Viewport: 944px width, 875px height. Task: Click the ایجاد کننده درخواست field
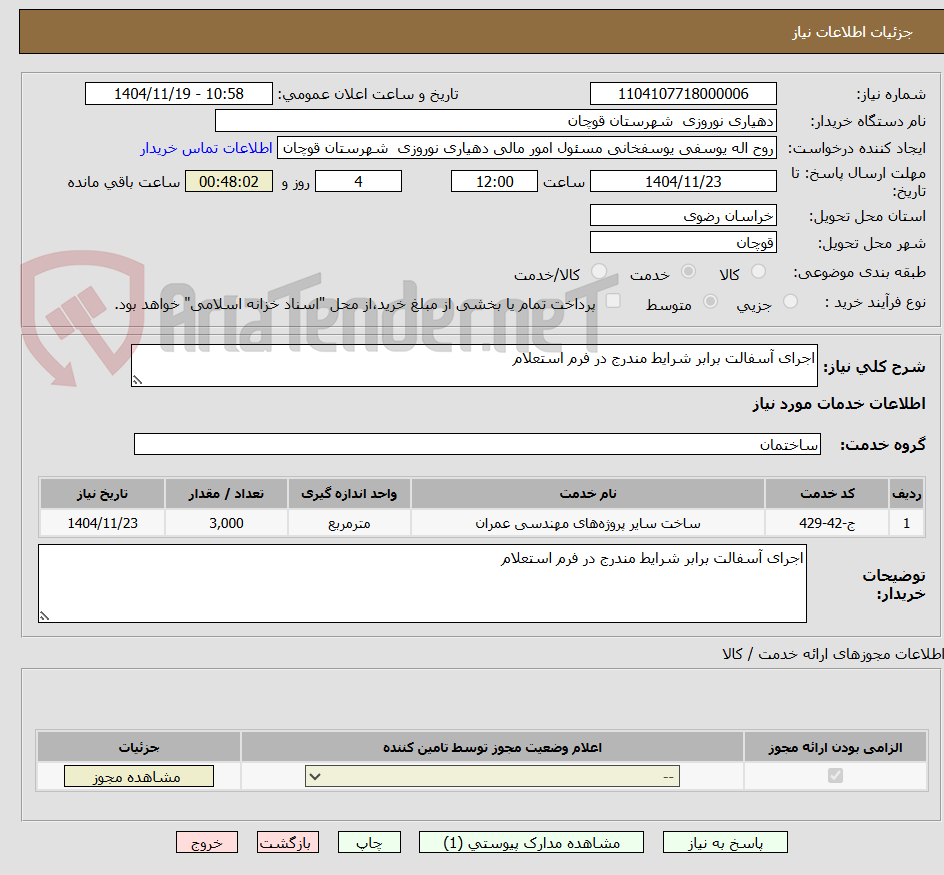pyautogui.click(x=527, y=148)
